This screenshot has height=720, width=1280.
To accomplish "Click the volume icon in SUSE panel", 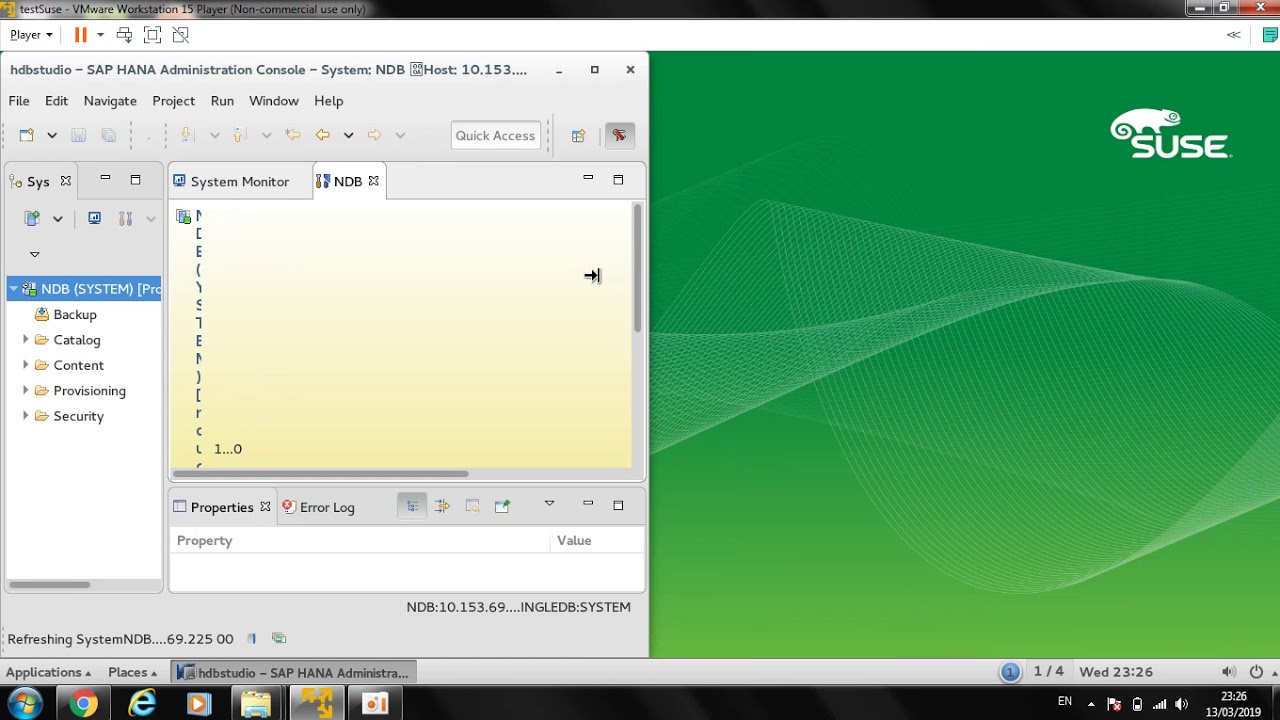I will click(1228, 672).
